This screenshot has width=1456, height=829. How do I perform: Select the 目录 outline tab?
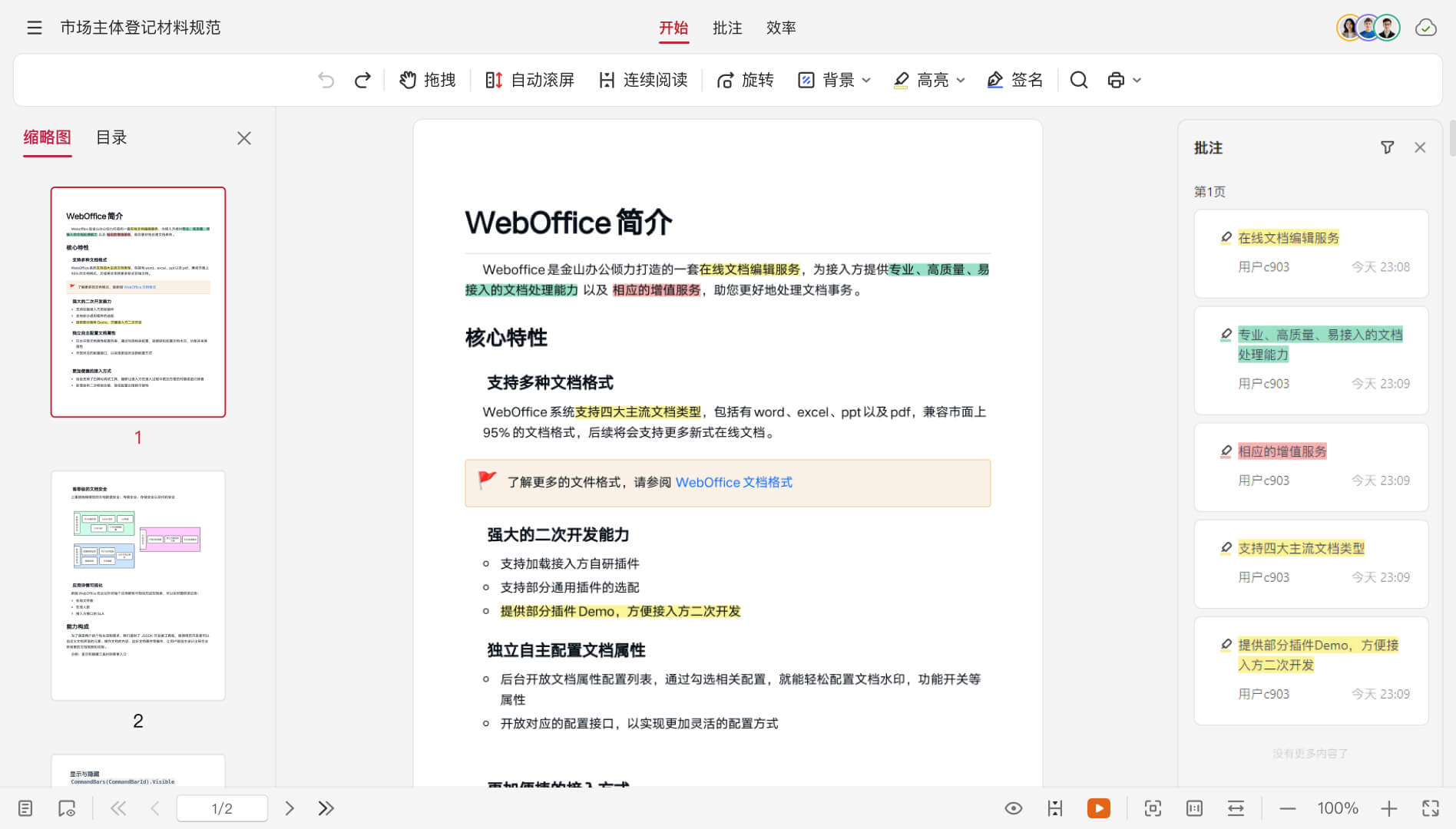point(111,137)
